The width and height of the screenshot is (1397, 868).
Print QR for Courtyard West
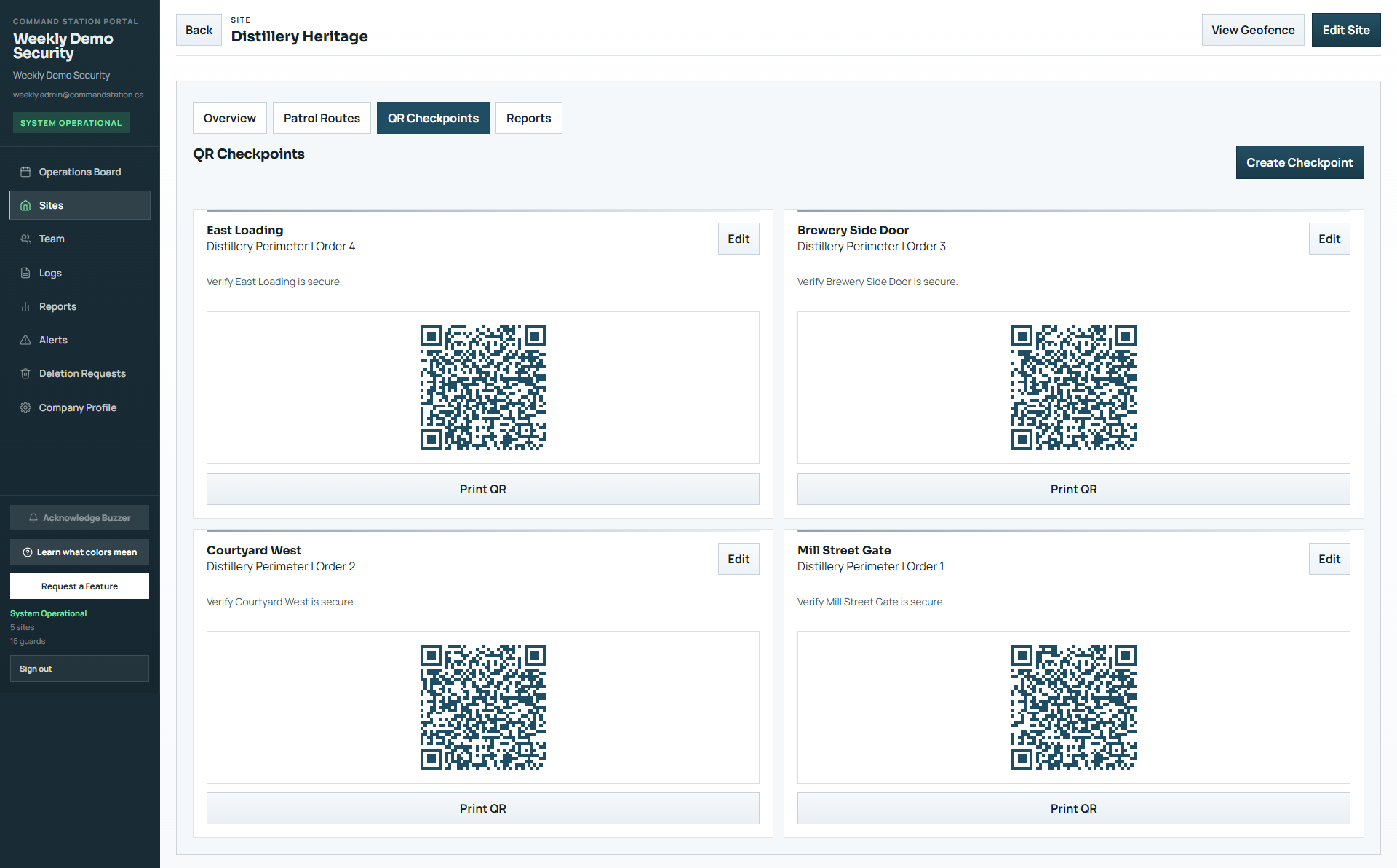click(483, 808)
